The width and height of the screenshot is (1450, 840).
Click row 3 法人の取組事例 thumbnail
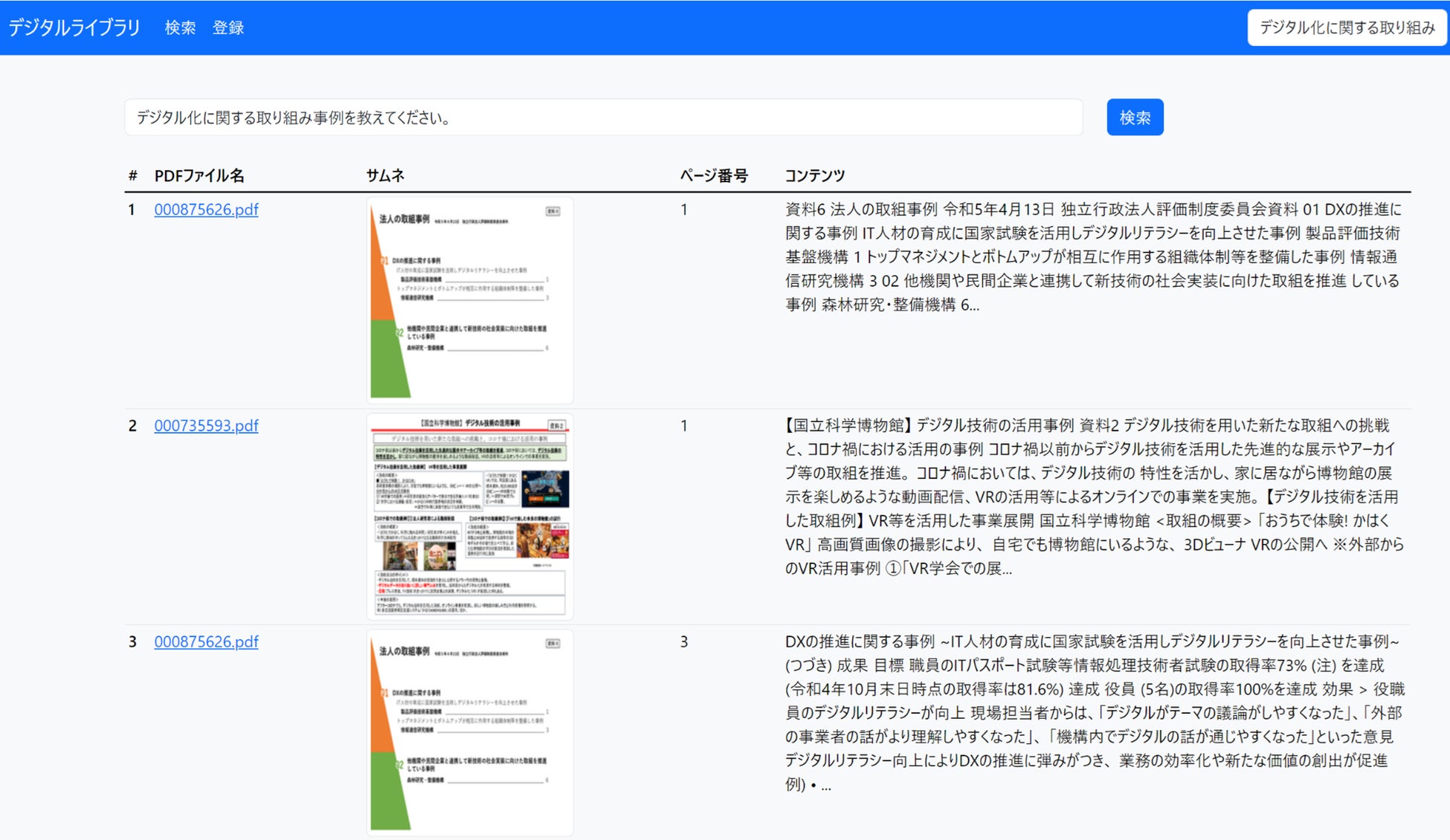[470, 732]
